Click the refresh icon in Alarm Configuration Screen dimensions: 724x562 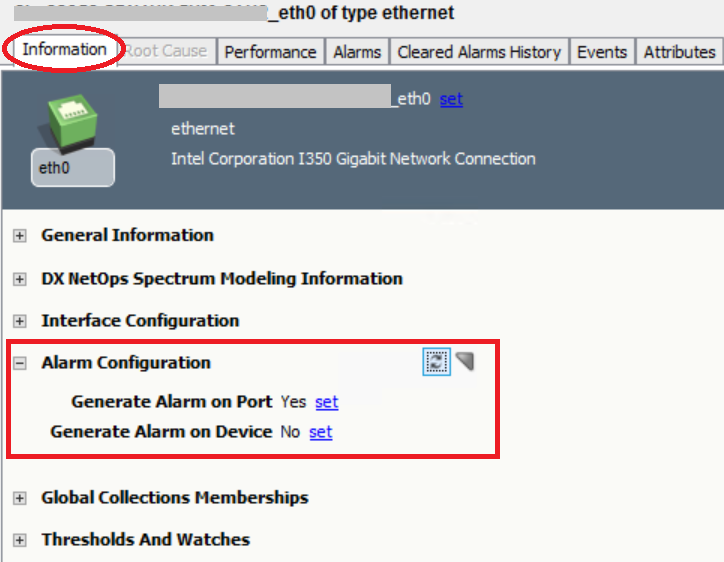pos(436,362)
